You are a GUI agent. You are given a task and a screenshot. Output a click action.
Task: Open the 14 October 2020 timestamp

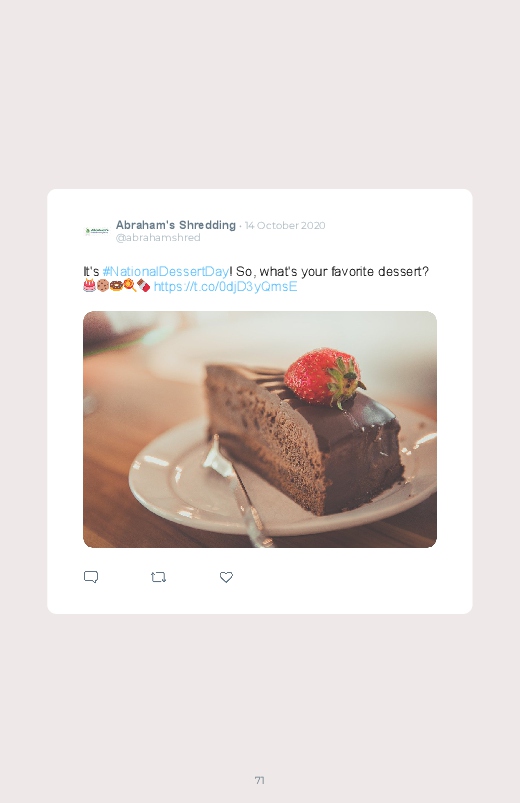click(285, 225)
